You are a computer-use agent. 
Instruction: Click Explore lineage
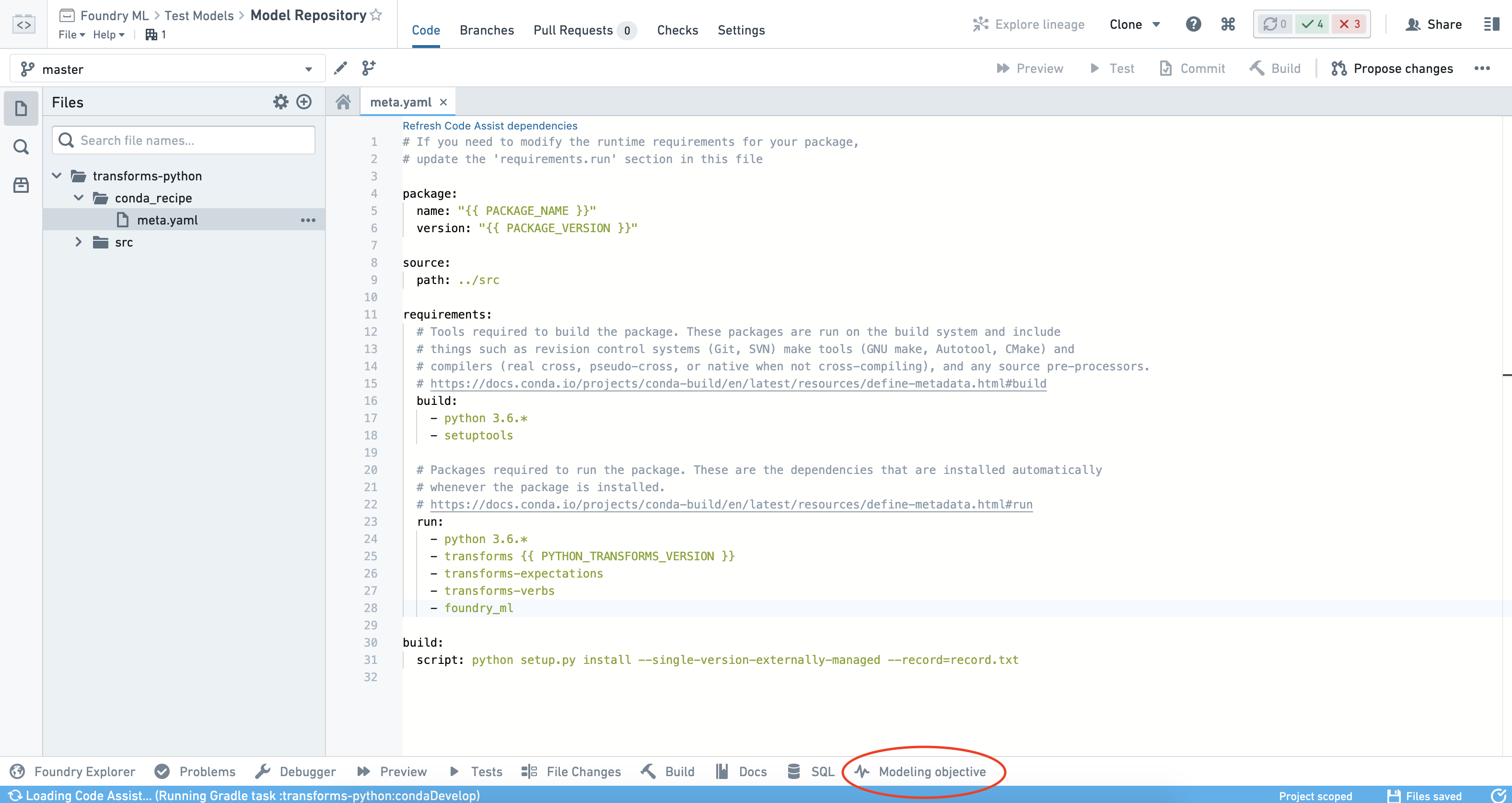click(1028, 24)
